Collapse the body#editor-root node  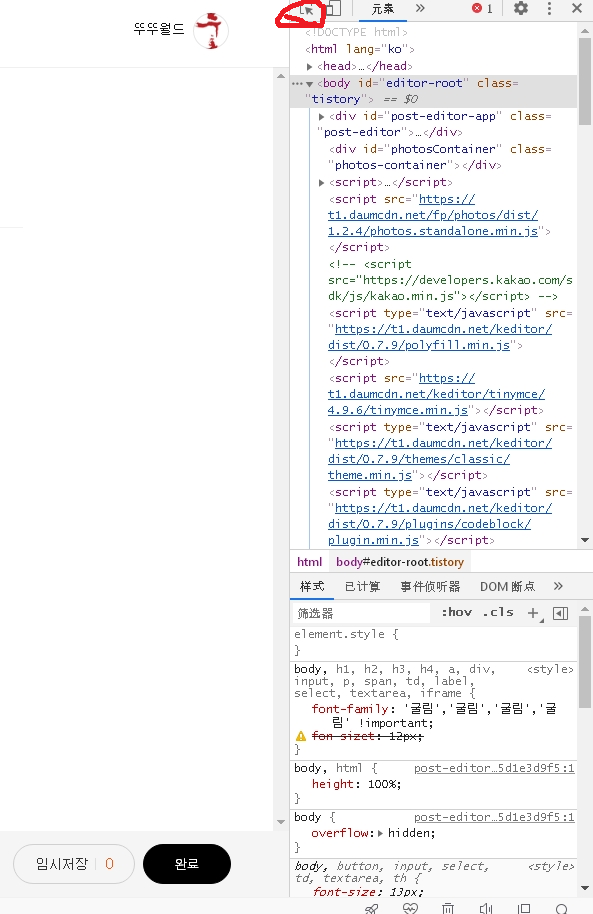[310, 83]
